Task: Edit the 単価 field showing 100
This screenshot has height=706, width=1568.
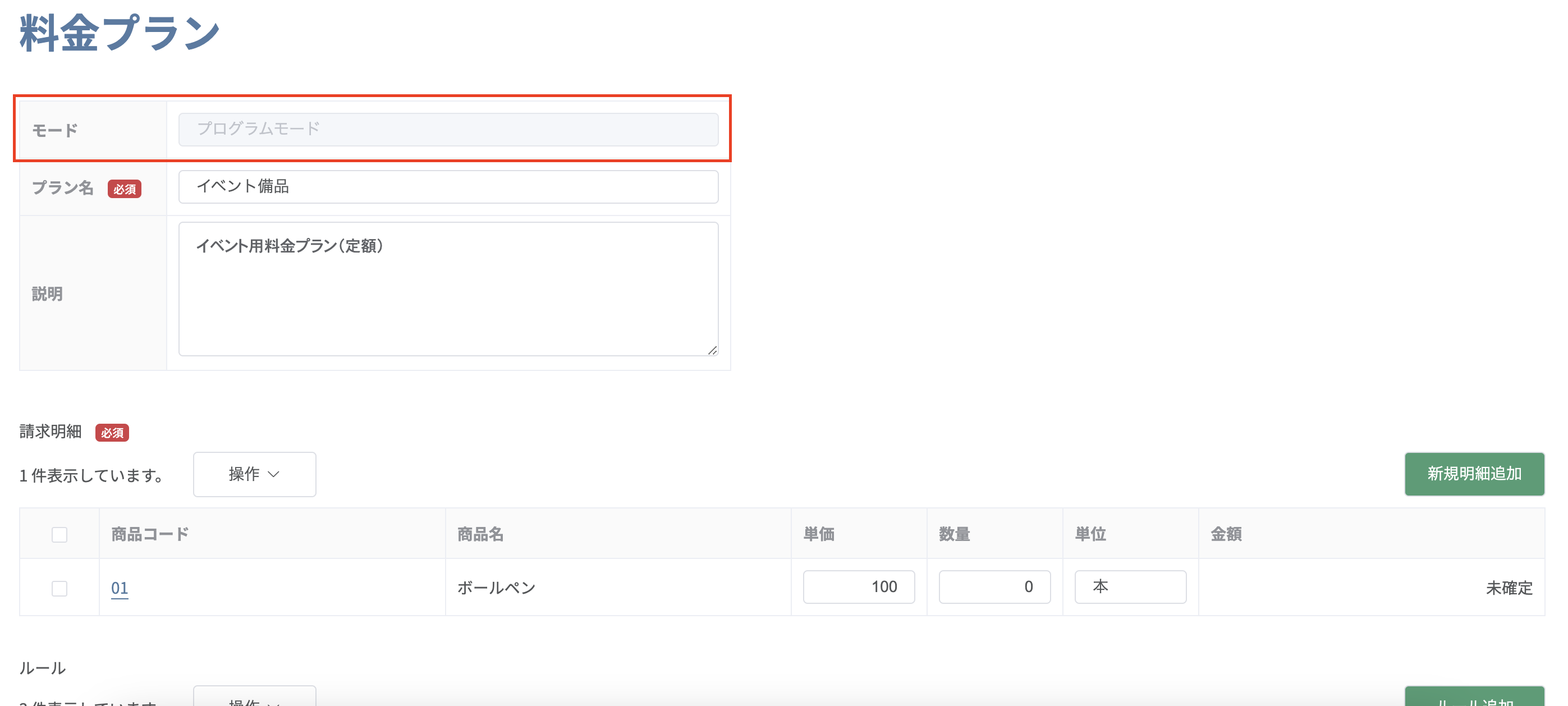Action: (859, 586)
